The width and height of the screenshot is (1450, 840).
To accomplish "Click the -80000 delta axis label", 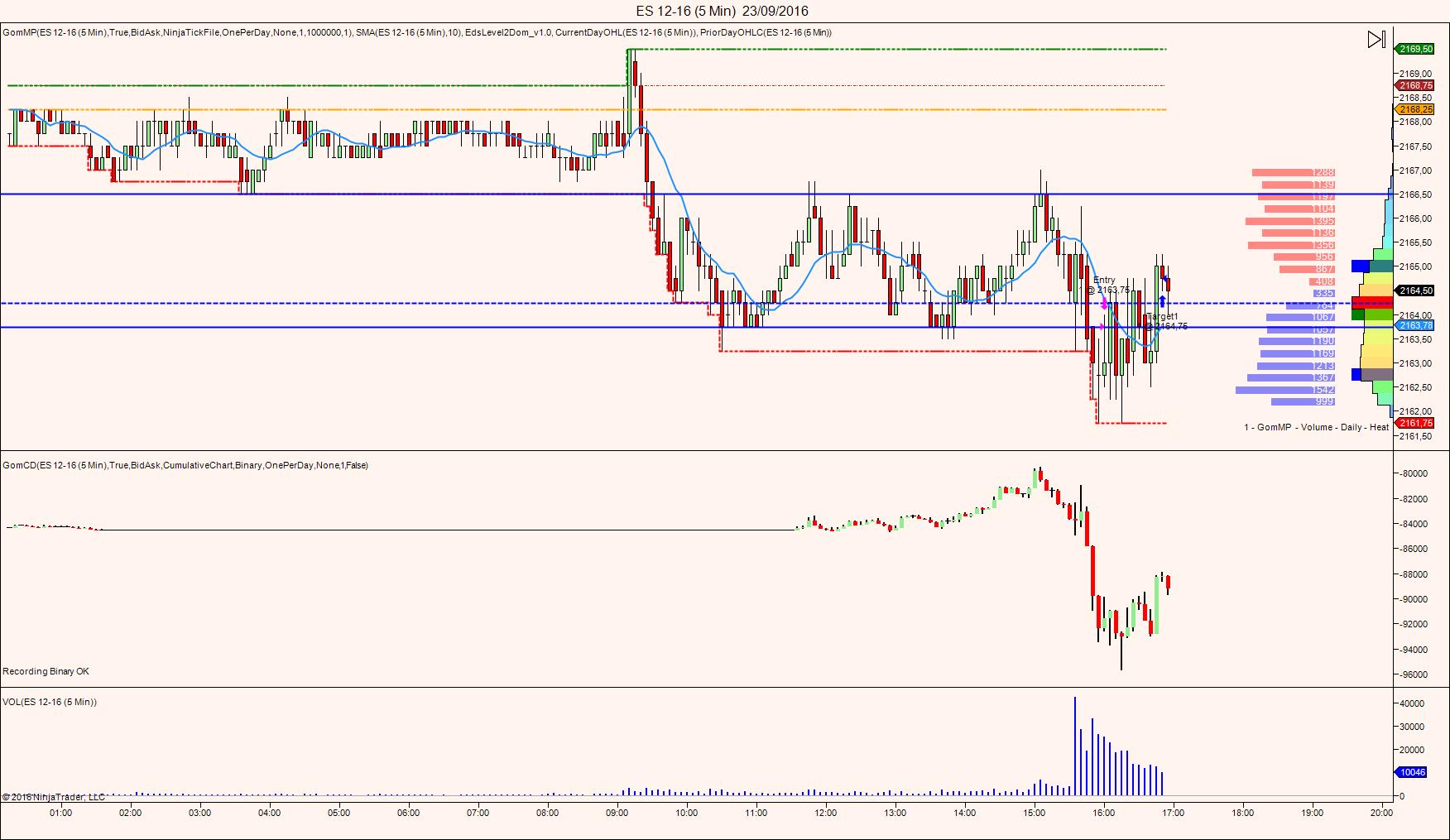I will [1413, 473].
